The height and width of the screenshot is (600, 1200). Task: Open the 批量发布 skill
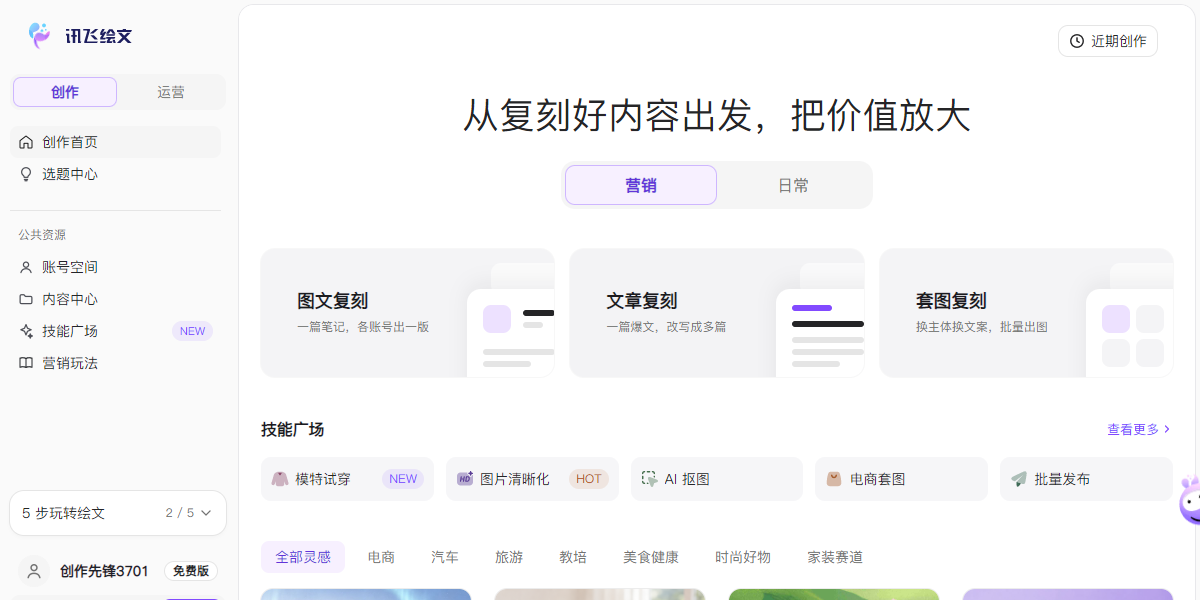pyautogui.click(x=1086, y=479)
